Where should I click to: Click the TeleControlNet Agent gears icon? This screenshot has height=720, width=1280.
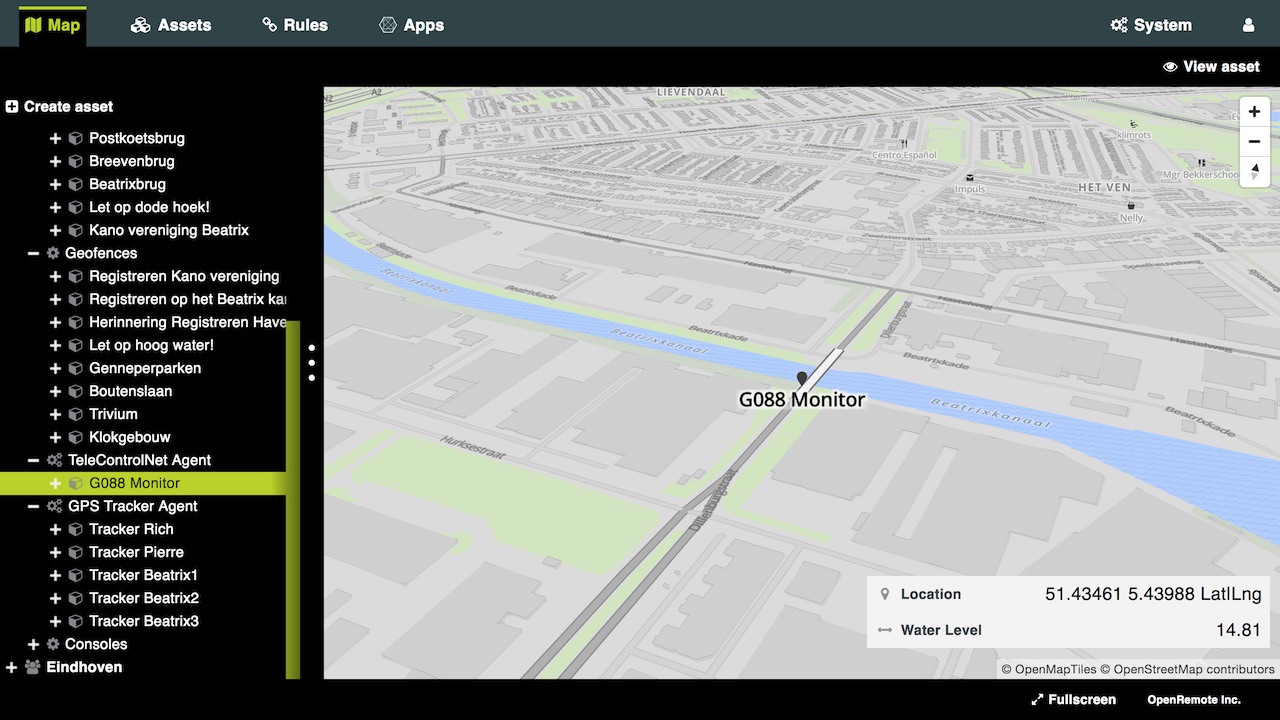pyautogui.click(x=54, y=460)
